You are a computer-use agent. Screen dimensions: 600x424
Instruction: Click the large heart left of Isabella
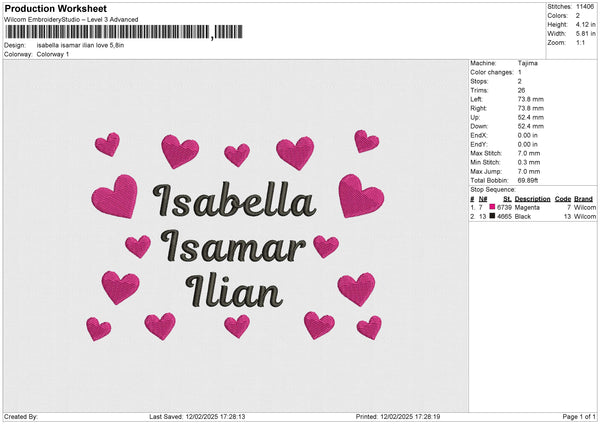coord(116,196)
